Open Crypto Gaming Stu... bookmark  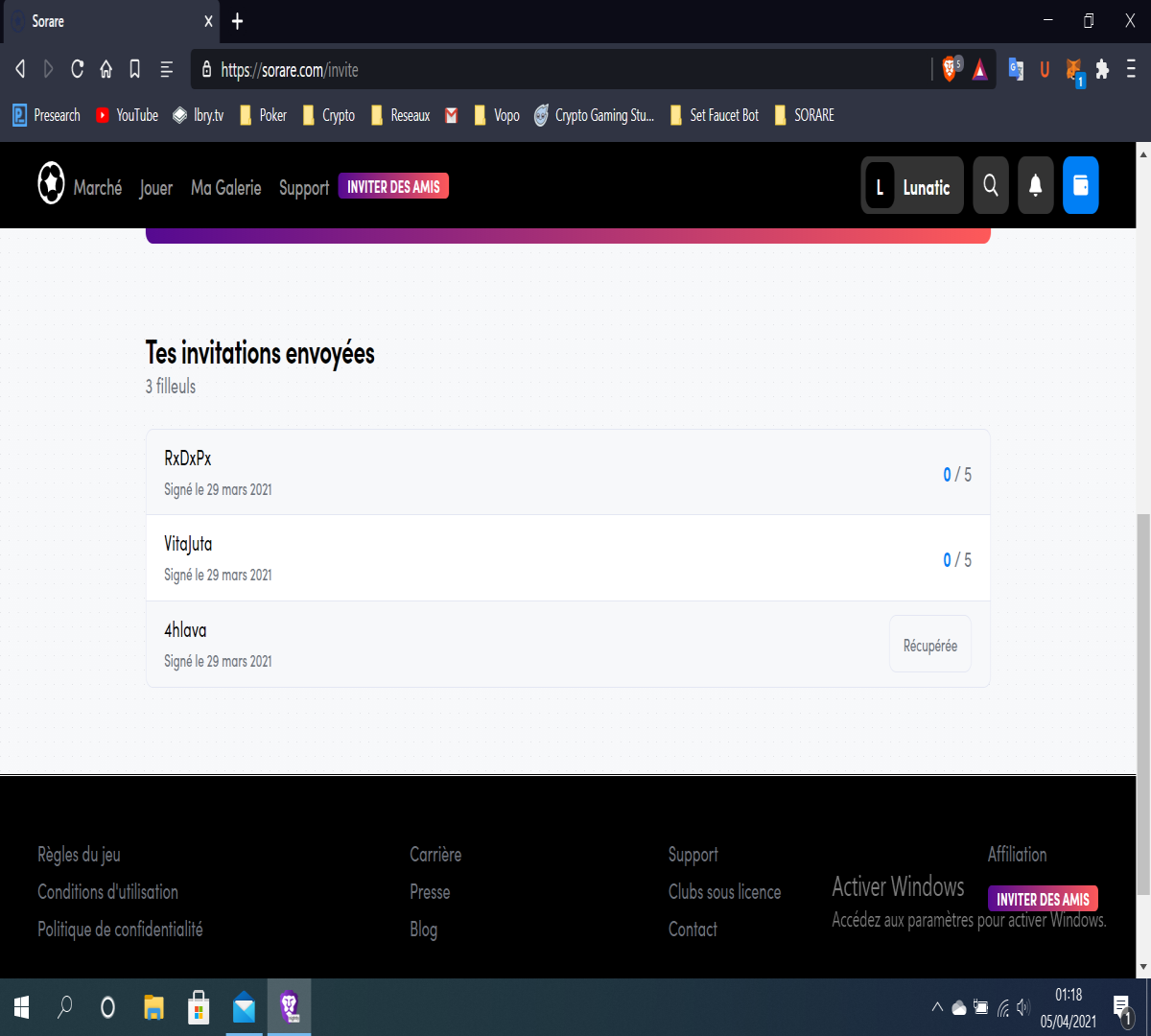click(594, 115)
